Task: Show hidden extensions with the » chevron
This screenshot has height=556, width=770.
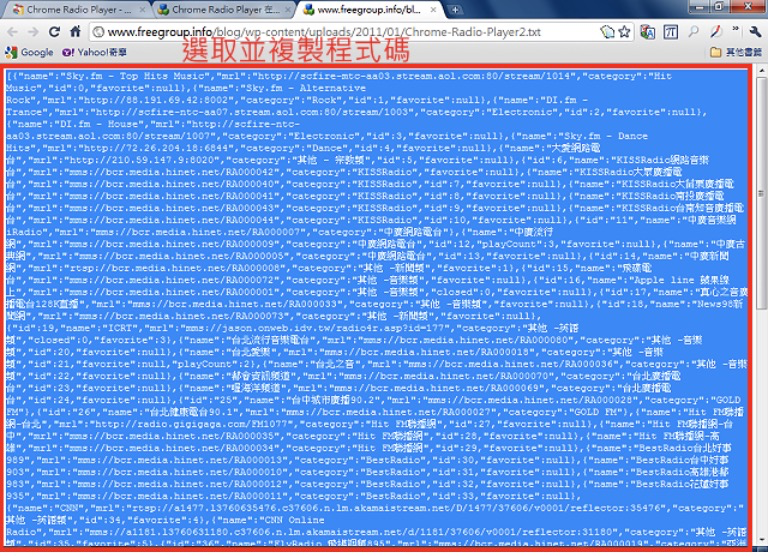Action: pyautogui.click(x=735, y=29)
